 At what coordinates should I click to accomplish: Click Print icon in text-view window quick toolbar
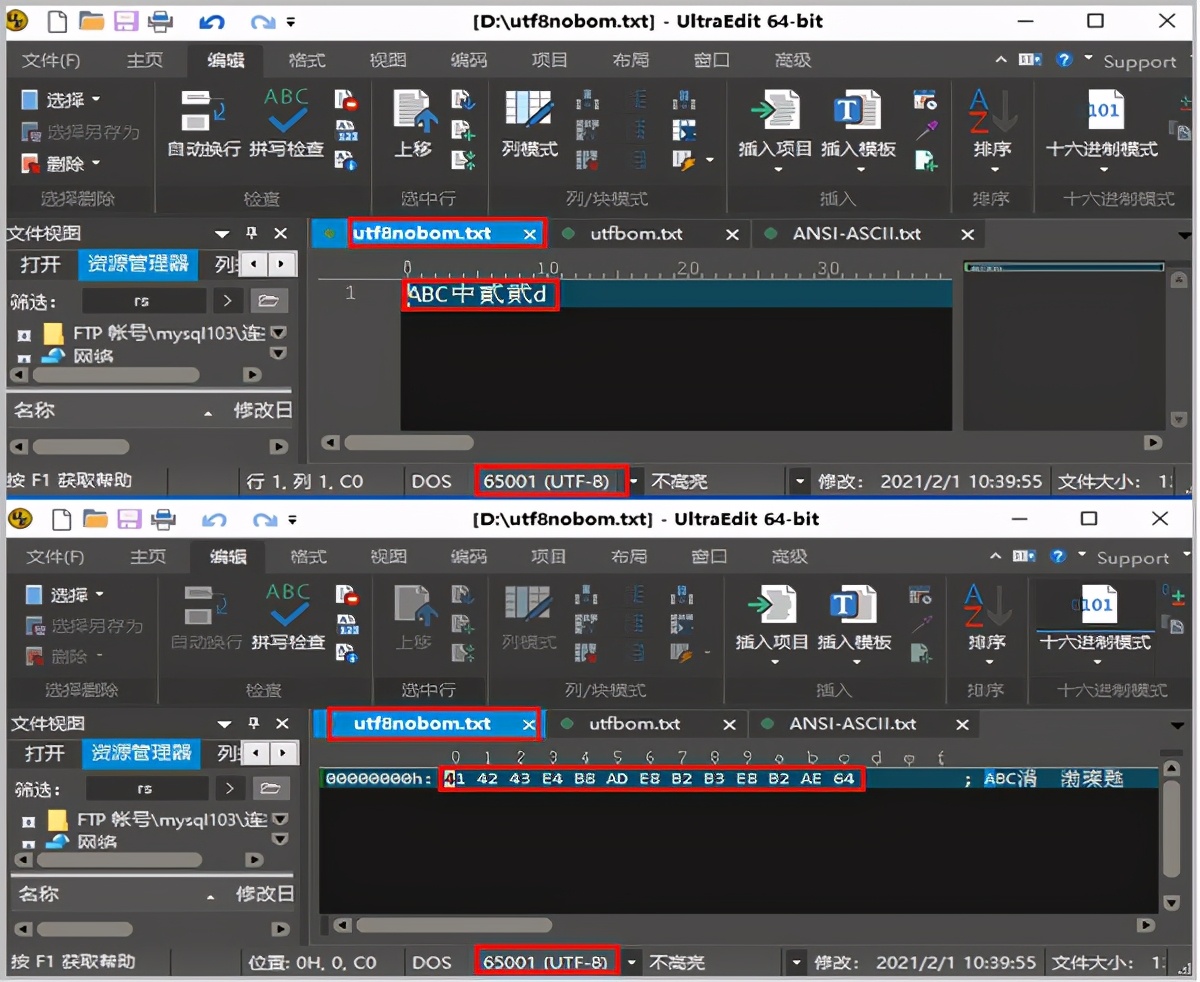pyautogui.click(x=160, y=21)
